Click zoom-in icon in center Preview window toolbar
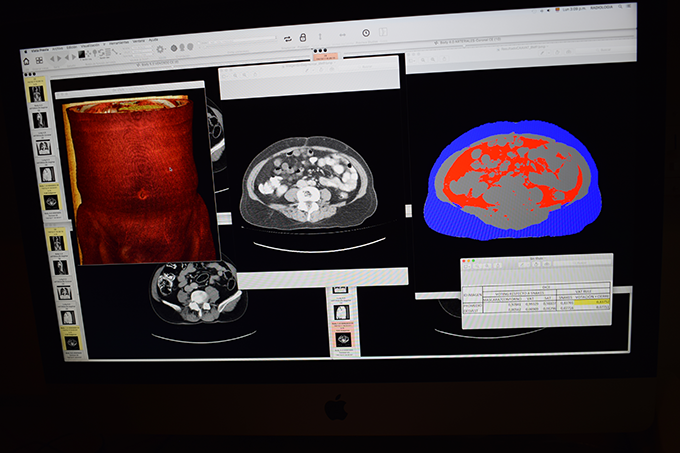 click(245, 75)
